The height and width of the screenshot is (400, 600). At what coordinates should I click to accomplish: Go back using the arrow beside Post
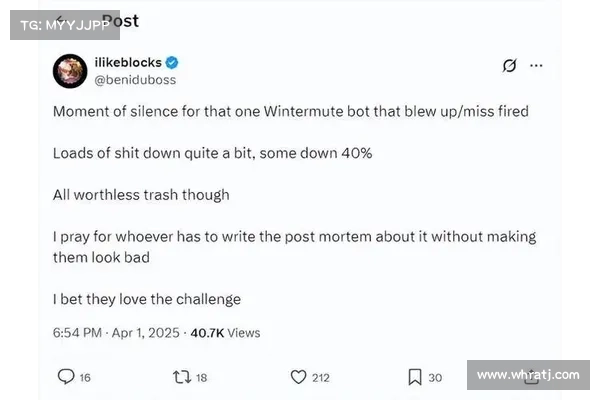pos(62,21)
